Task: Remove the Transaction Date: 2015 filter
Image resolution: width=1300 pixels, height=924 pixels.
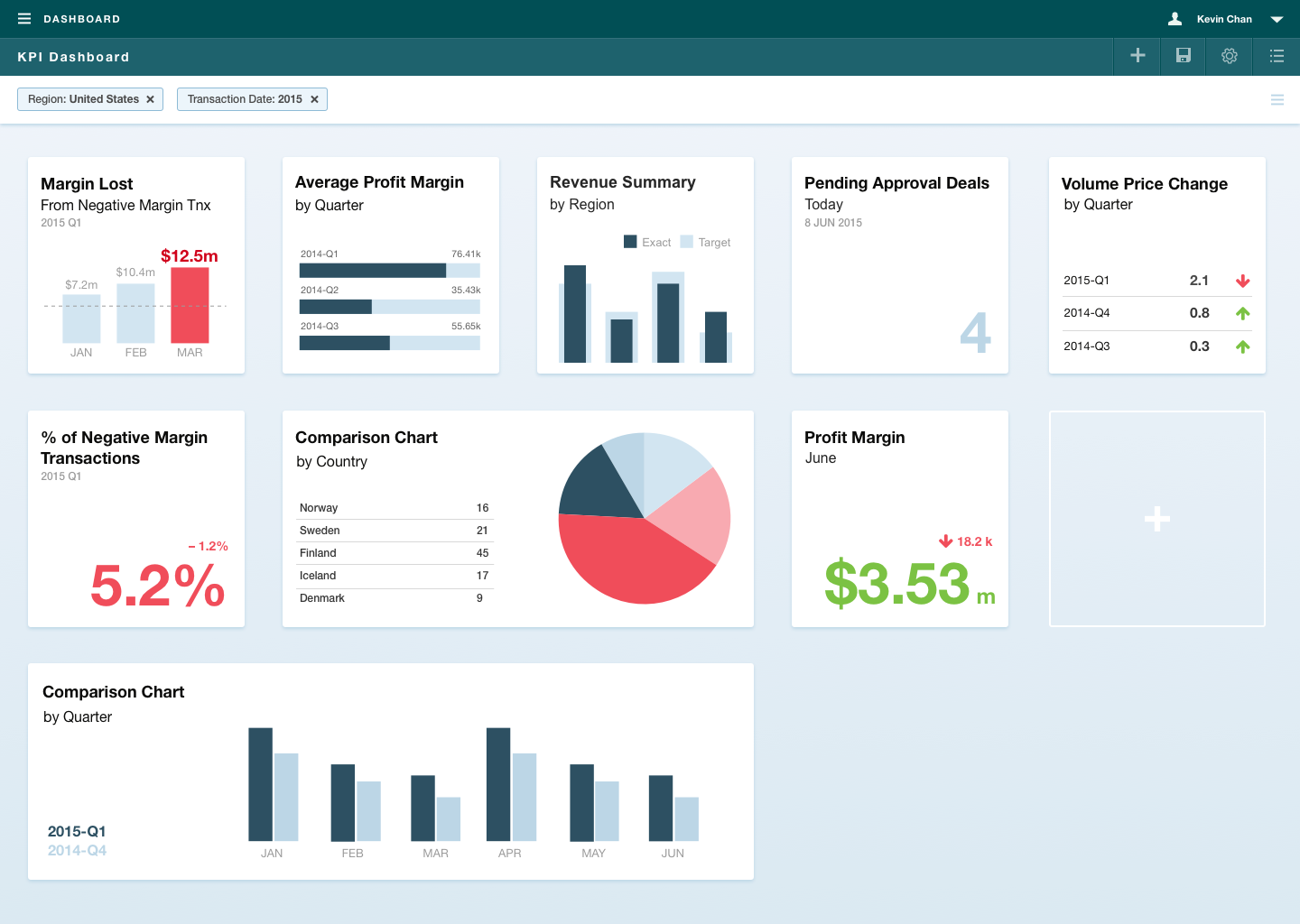Action: pos(314,99)
